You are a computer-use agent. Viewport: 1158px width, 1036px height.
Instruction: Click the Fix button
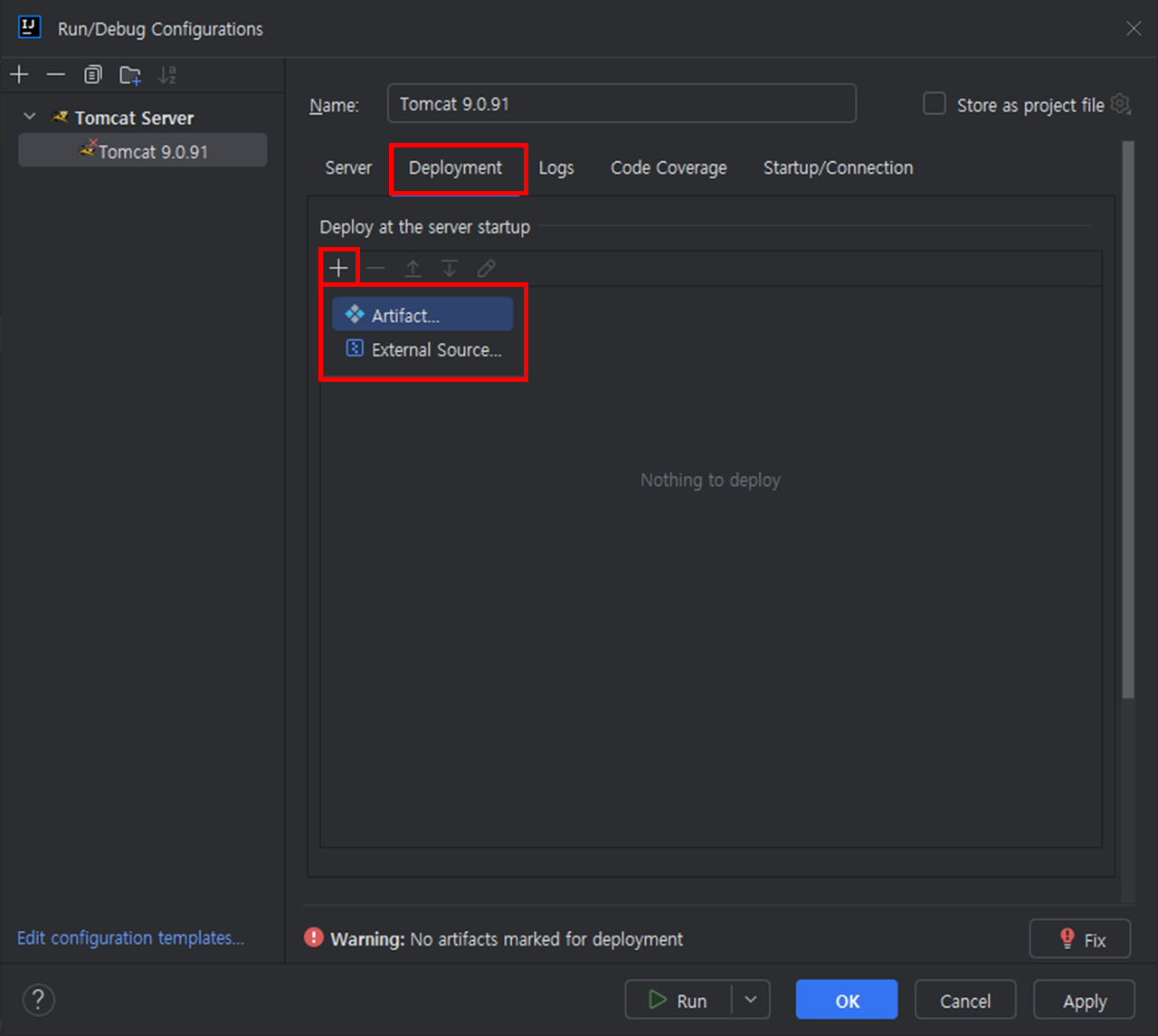point(1080,939)
